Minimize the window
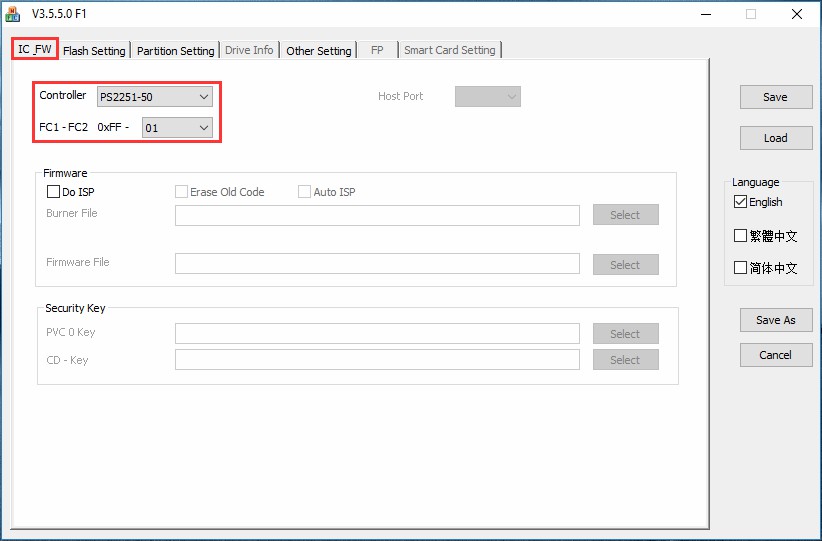Screen dimensions: 822x541 706,14
